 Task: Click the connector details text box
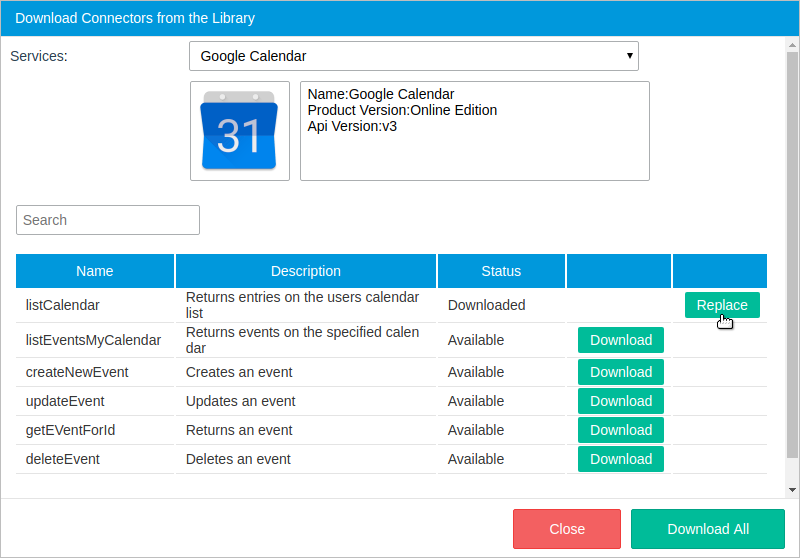474,131
